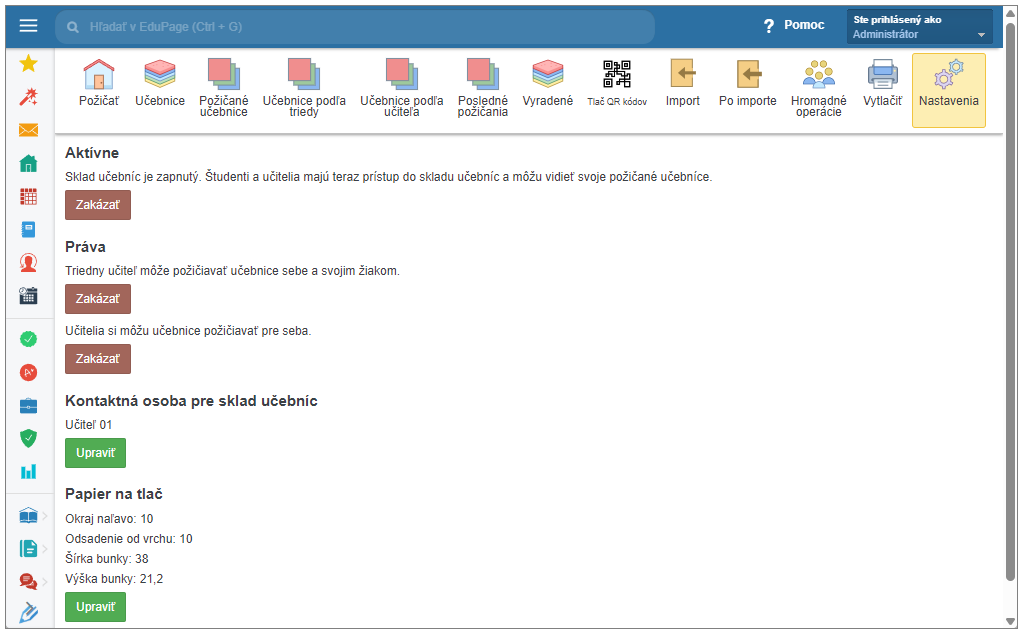This screenshot has height=634, width=1023.
Task: Disable the textbook store under Aktívne
Action: pos(97,205)
